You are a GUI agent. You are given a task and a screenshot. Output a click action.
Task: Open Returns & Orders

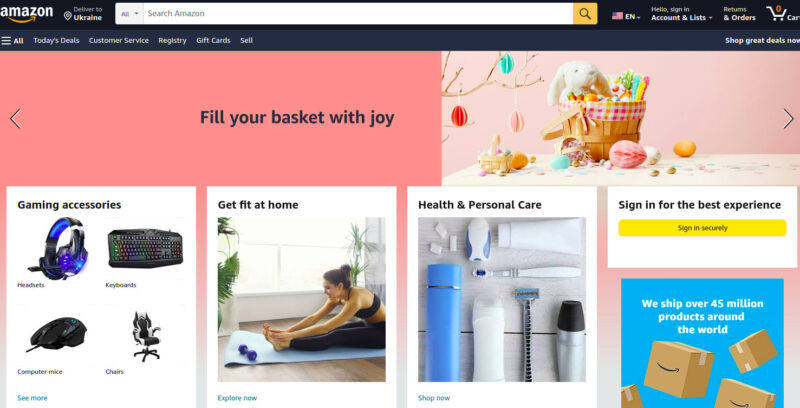pos(739,13)
